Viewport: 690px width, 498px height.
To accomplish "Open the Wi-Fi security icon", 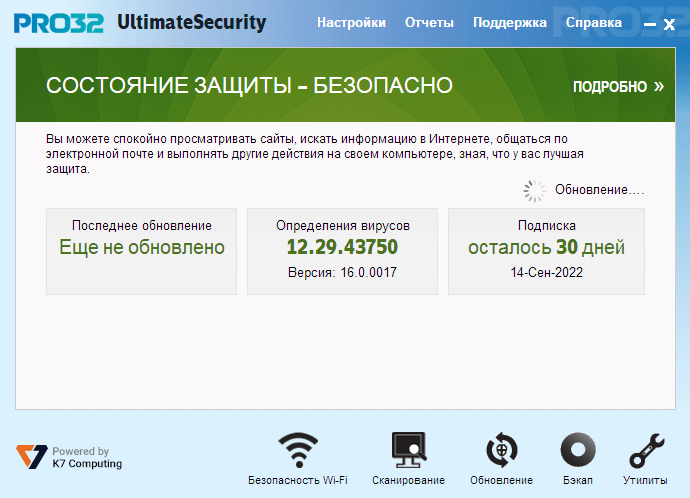I will 298,450.
